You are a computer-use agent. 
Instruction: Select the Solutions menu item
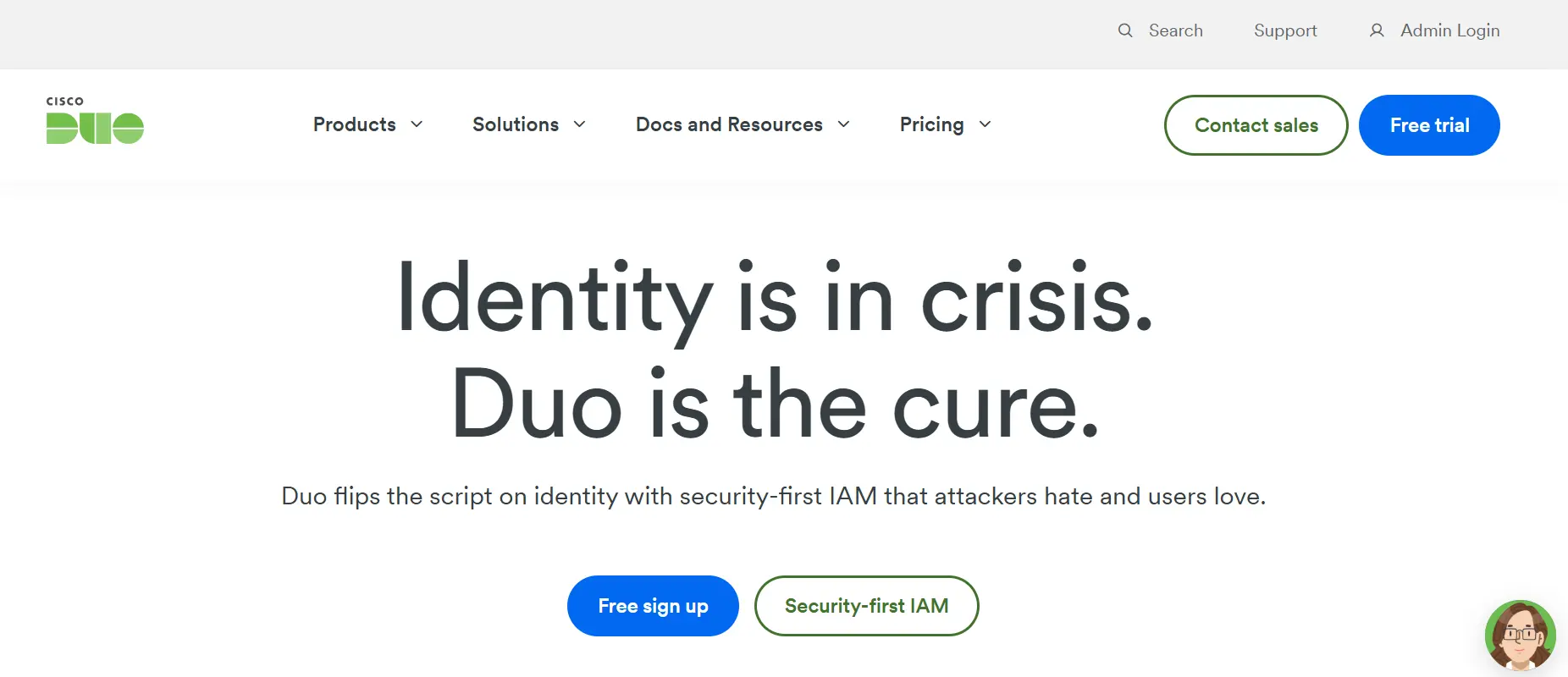coord(515,124)
